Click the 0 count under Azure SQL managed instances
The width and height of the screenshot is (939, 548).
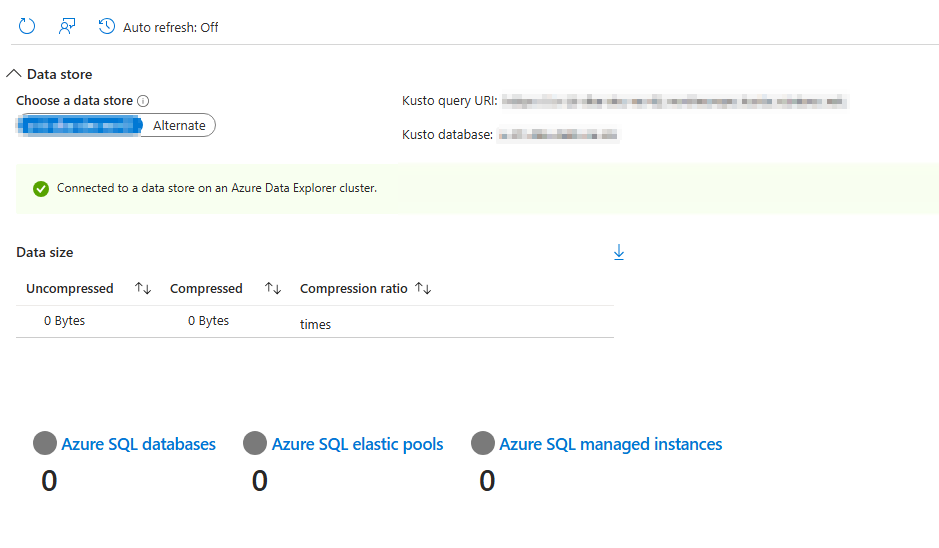point(487,480)
